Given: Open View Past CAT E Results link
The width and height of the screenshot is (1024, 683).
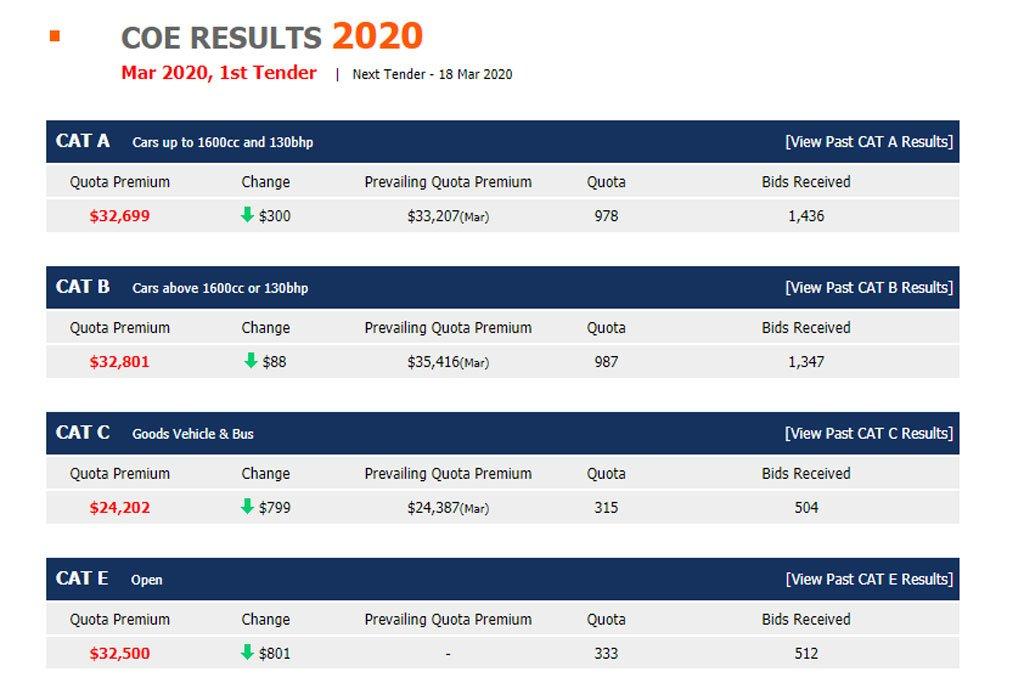Looking at the screenshot, I should (x=869, y=580).
